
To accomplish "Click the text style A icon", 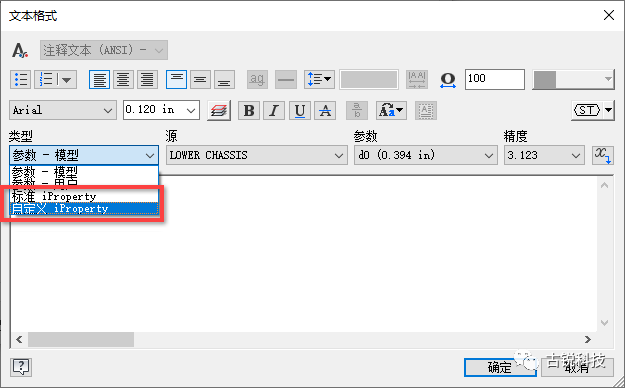I will coord(20,50).
